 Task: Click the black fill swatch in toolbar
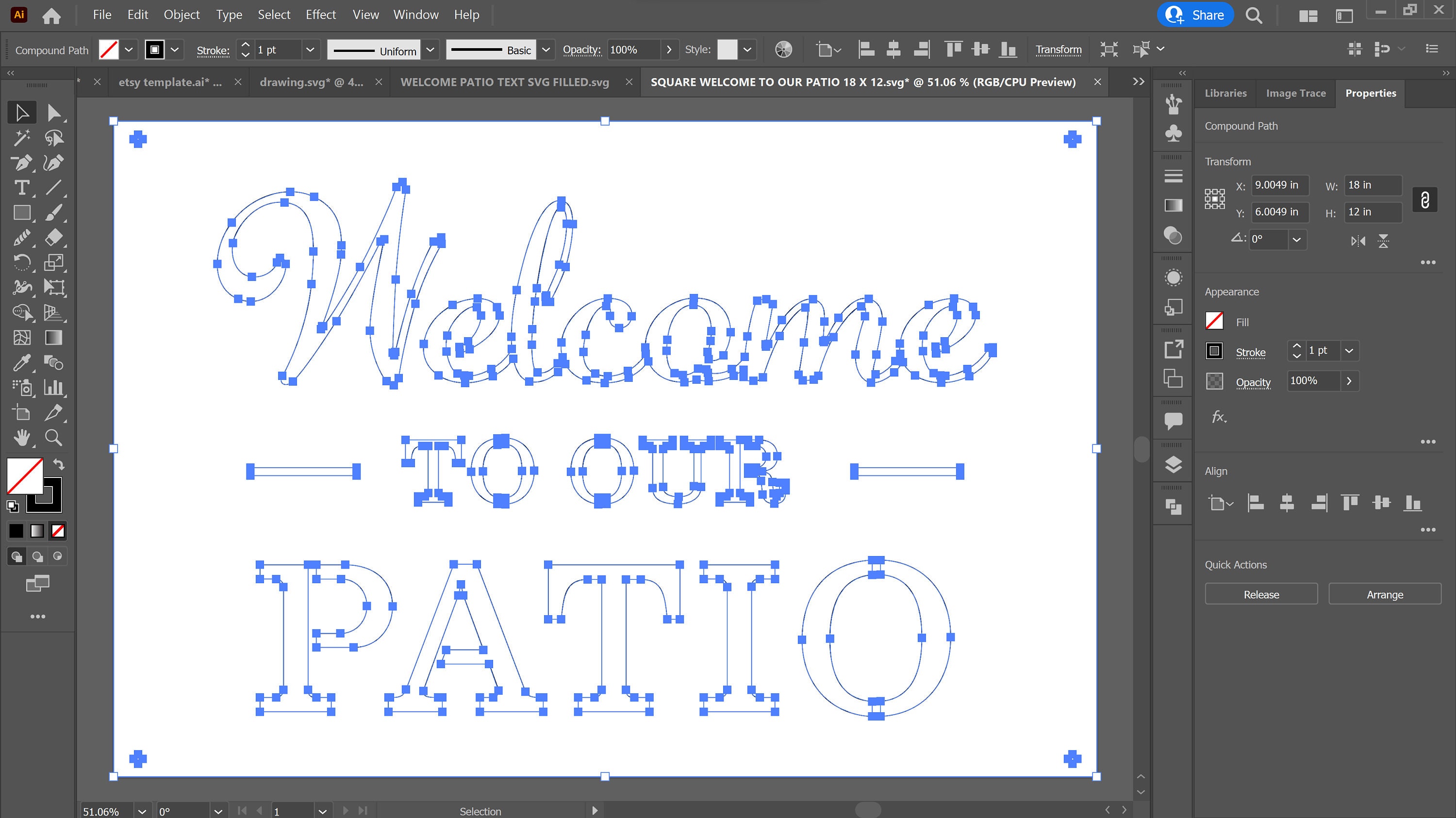pyautogui.click(x=17, y=530)
